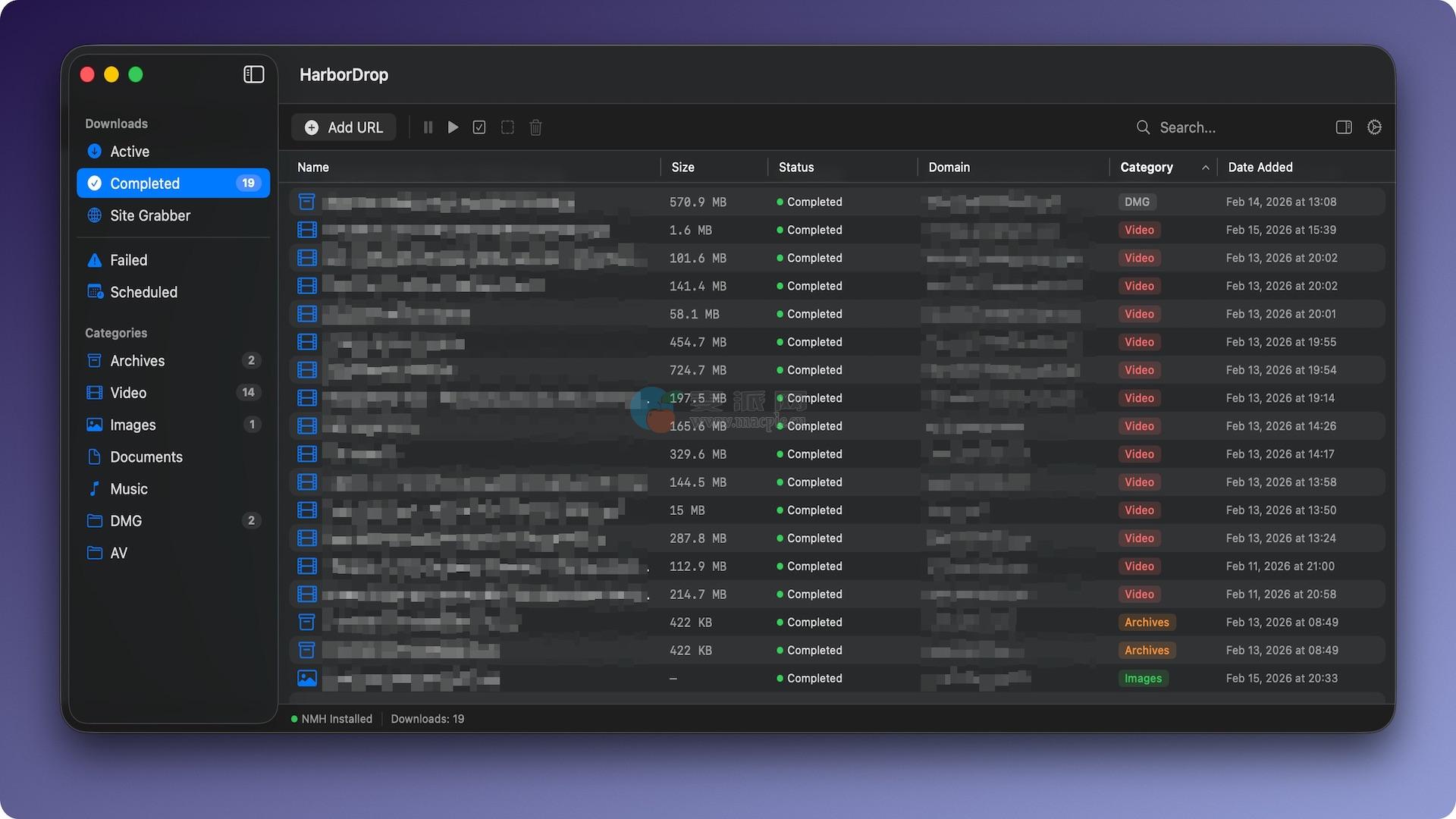This screenshot has height=819, width=1456.
Task: Toggle the right inspector panel icon
Action: click(1343, 127)
